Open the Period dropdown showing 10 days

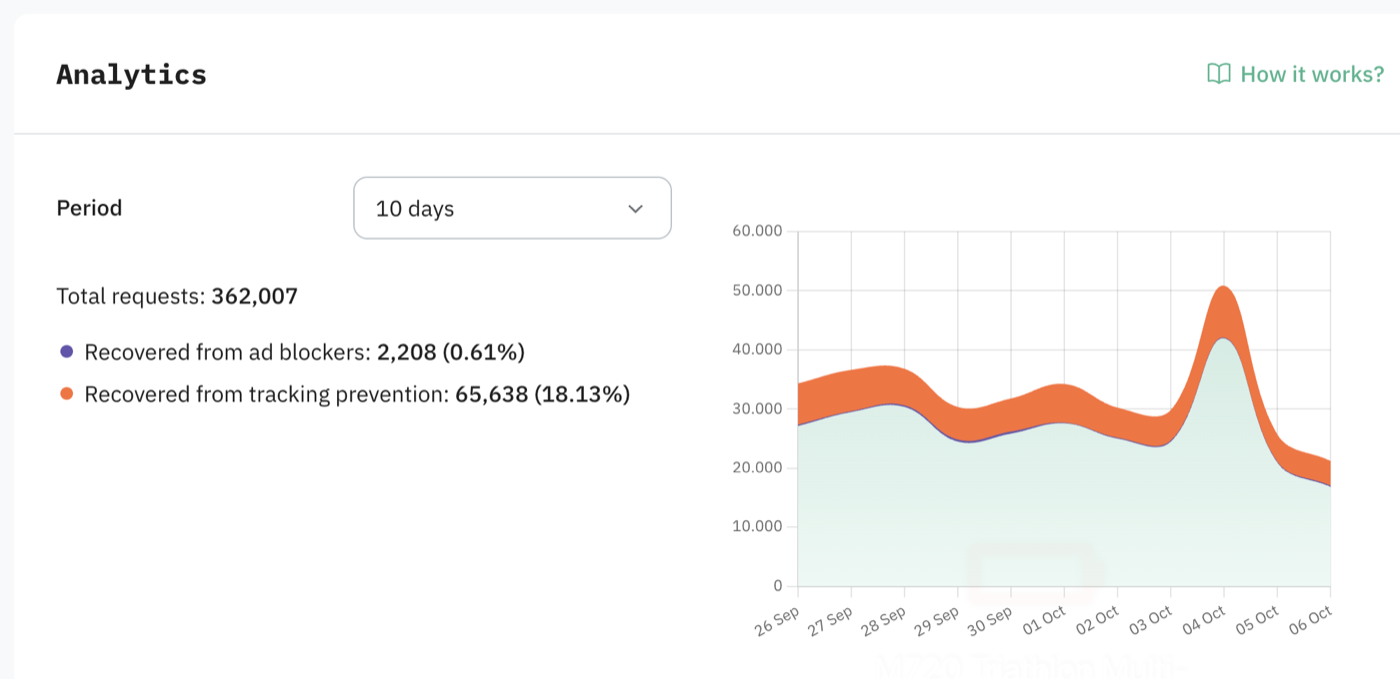click(x=512, y=208)
